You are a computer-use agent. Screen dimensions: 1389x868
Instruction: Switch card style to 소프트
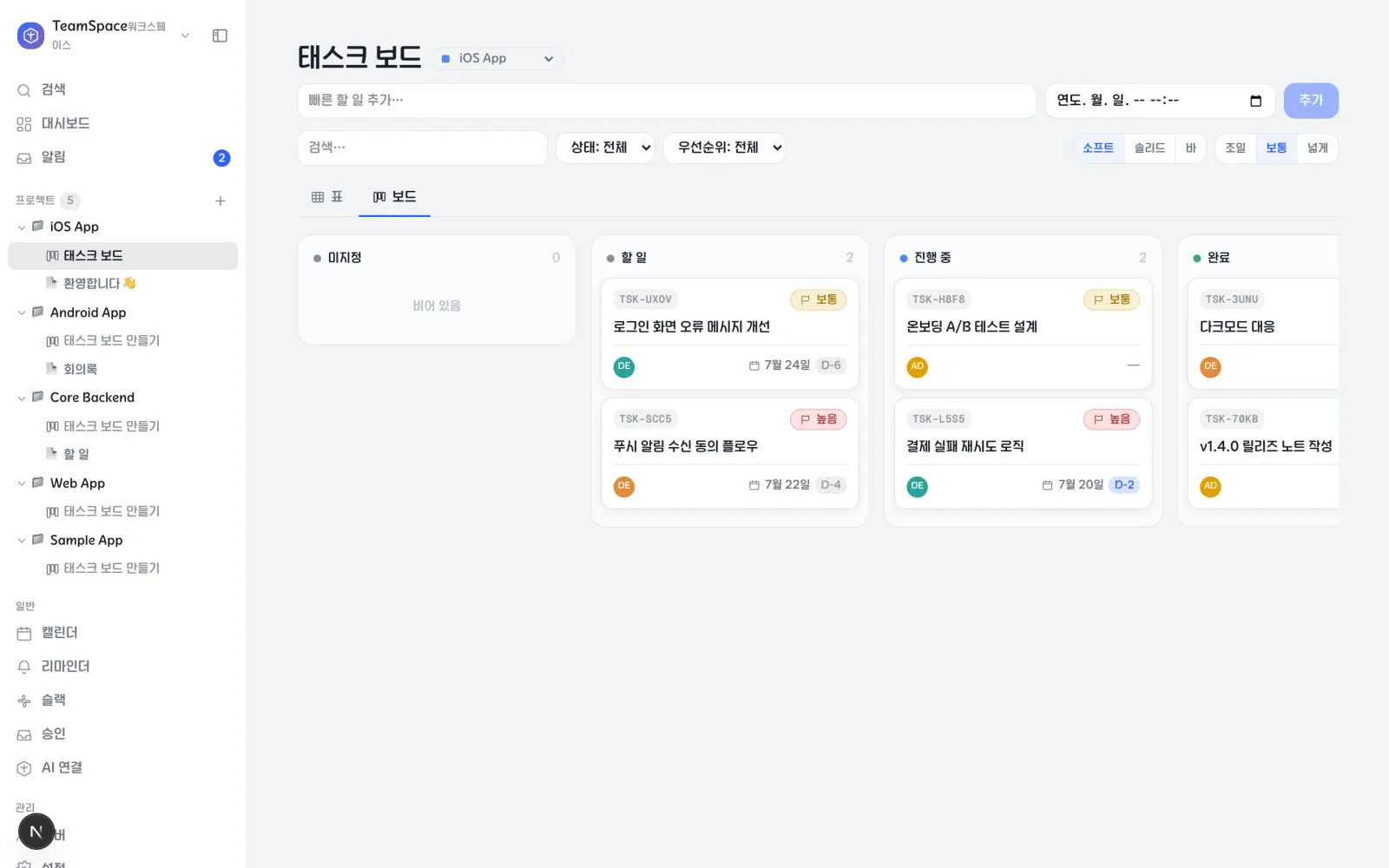click(1098, 148)
